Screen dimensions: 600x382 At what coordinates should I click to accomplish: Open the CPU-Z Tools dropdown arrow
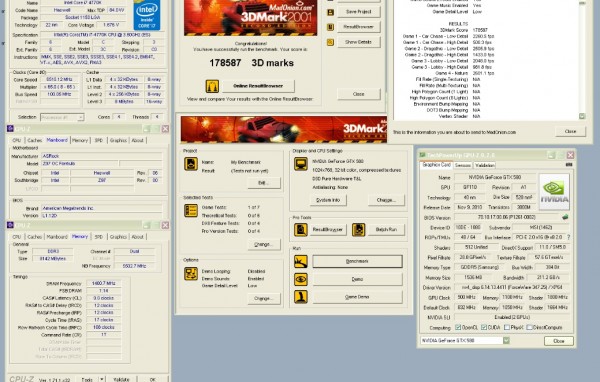coord(102,379)
